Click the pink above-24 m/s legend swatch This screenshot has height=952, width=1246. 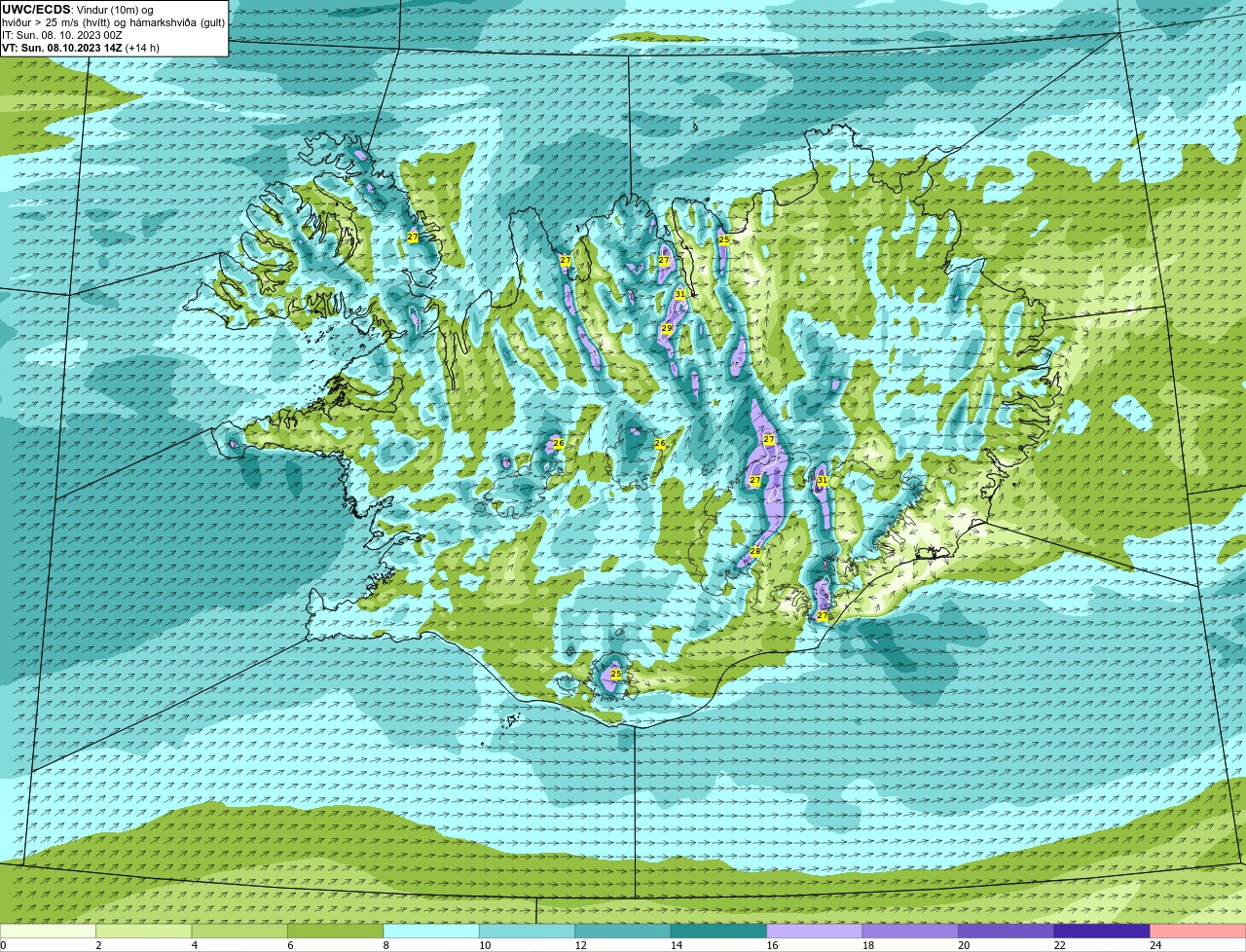(x=1197, y=931)
